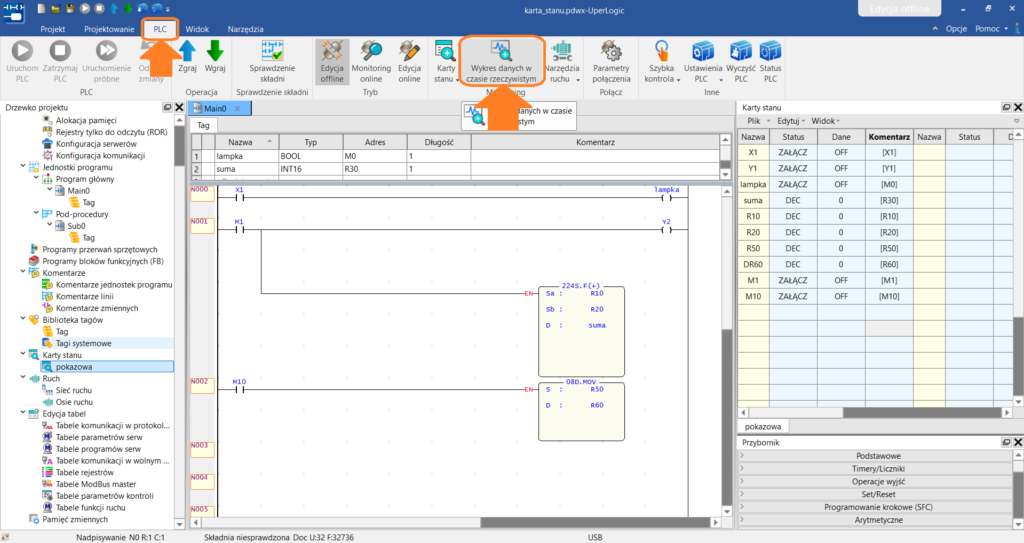Collapse Program główny tree node

click(36, 178)
